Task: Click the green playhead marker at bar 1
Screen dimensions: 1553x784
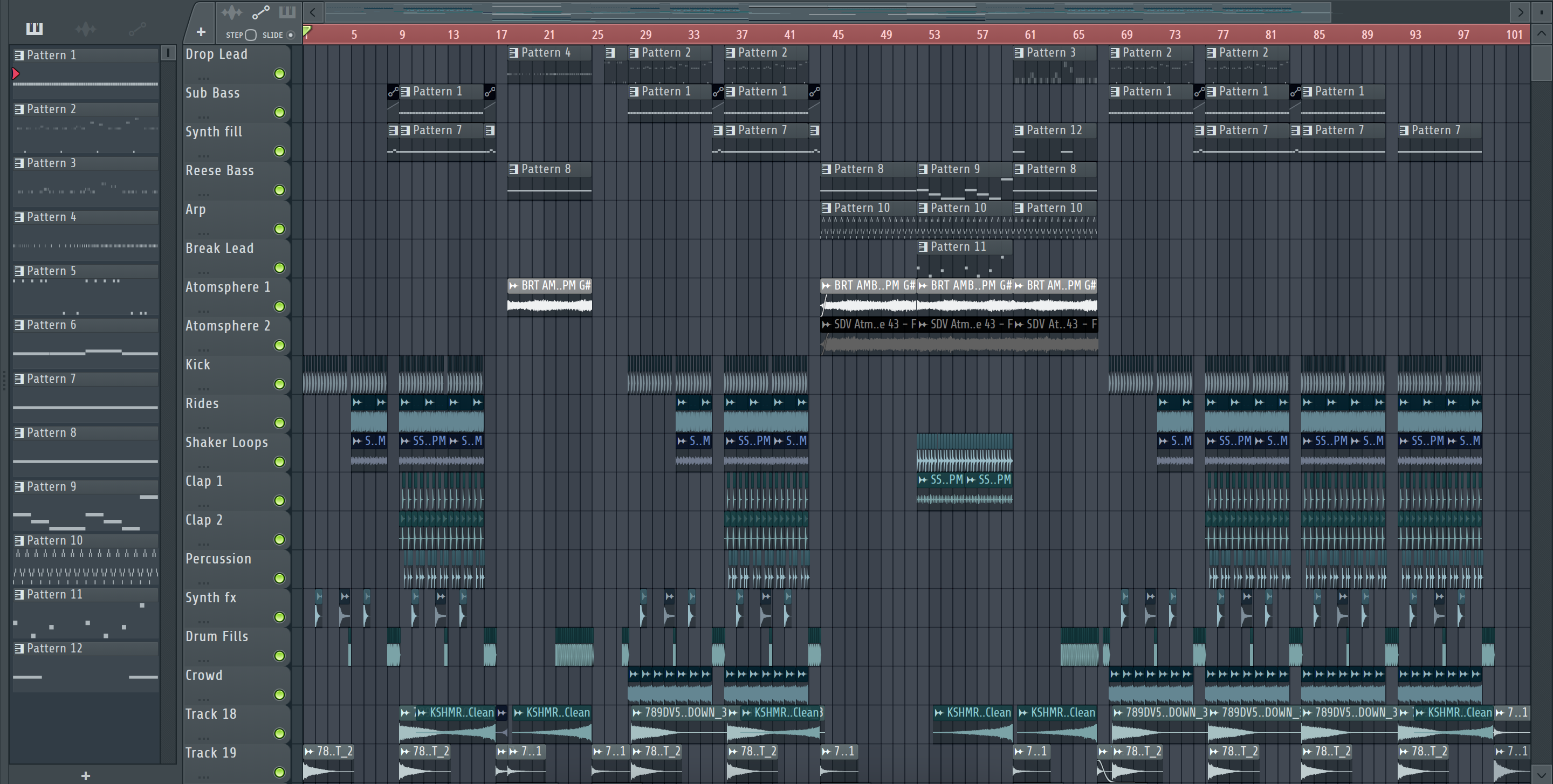Action: [307, 30]
